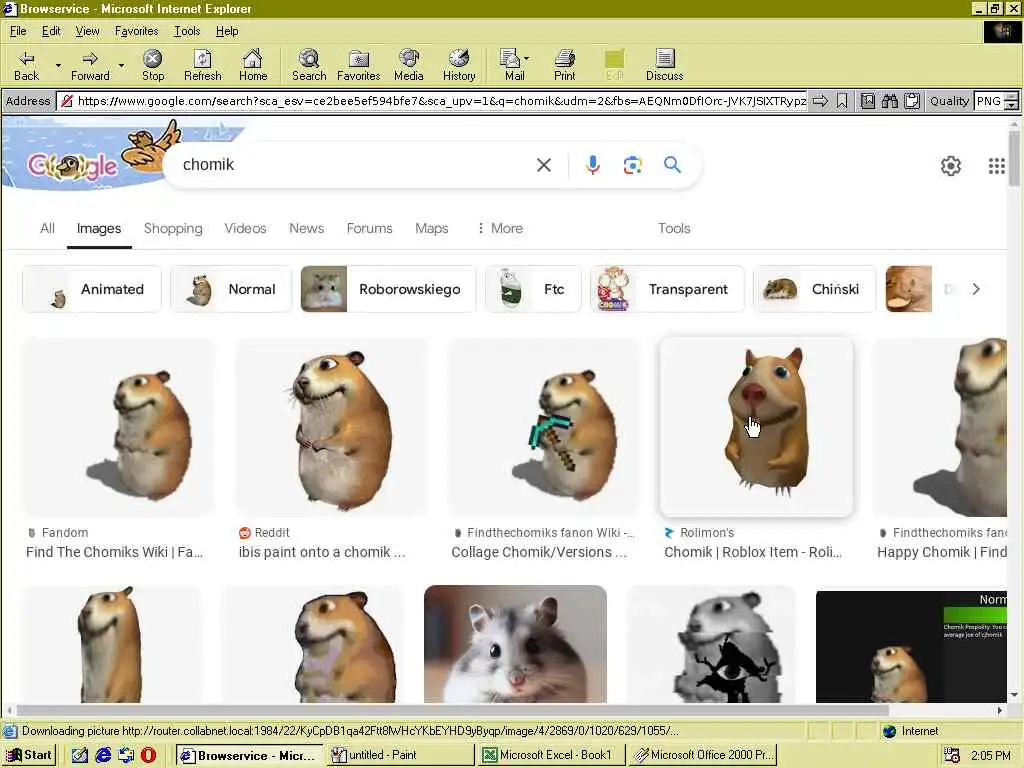This screenshot has width=1024, height=768.
Task: Open the Reddit ibis paint chomik link
Action: coord(322,552)
